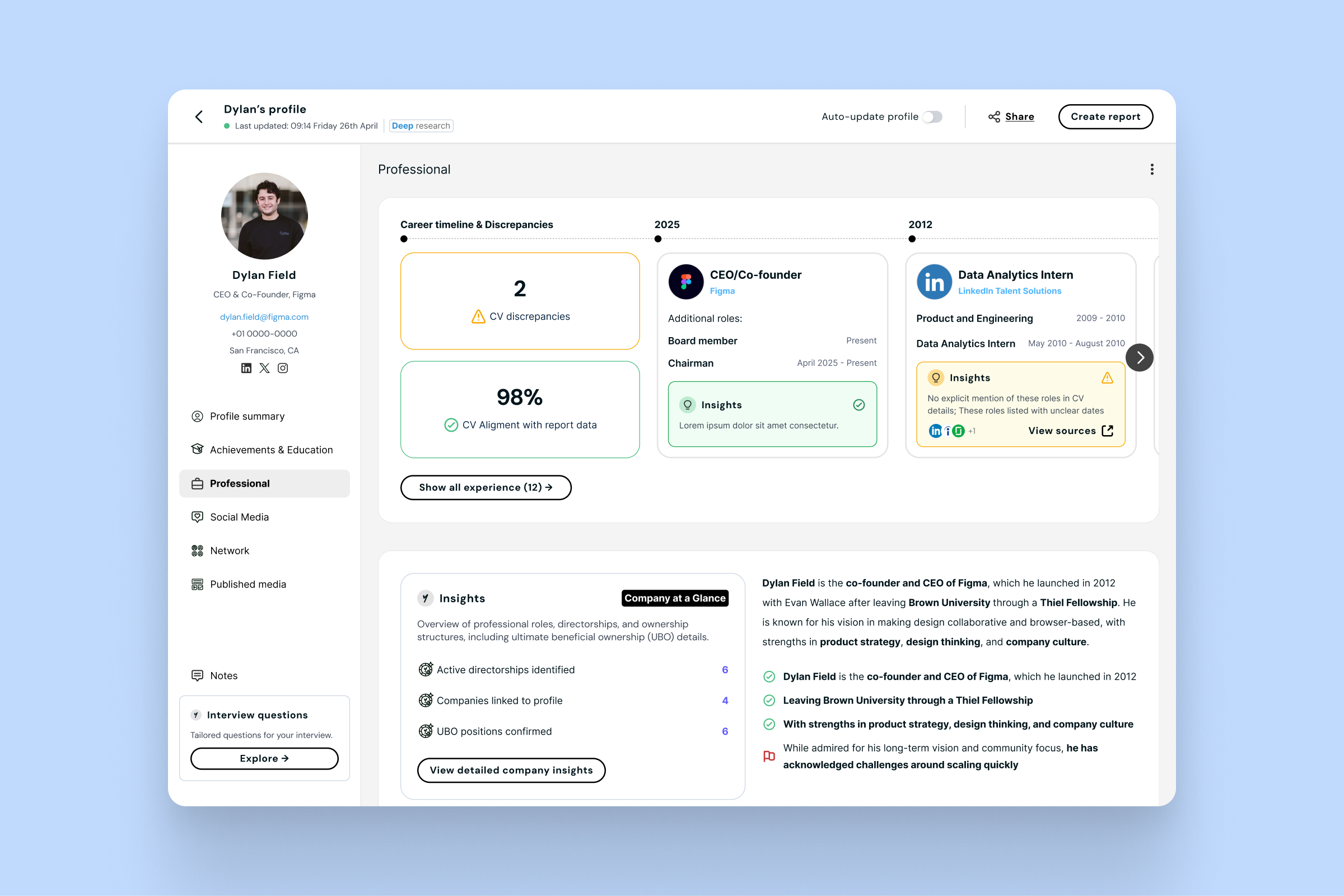The width and height of the screenshot is (1344, 896).
Task: Advance timeline with the next arrow
Action: 1140,358
